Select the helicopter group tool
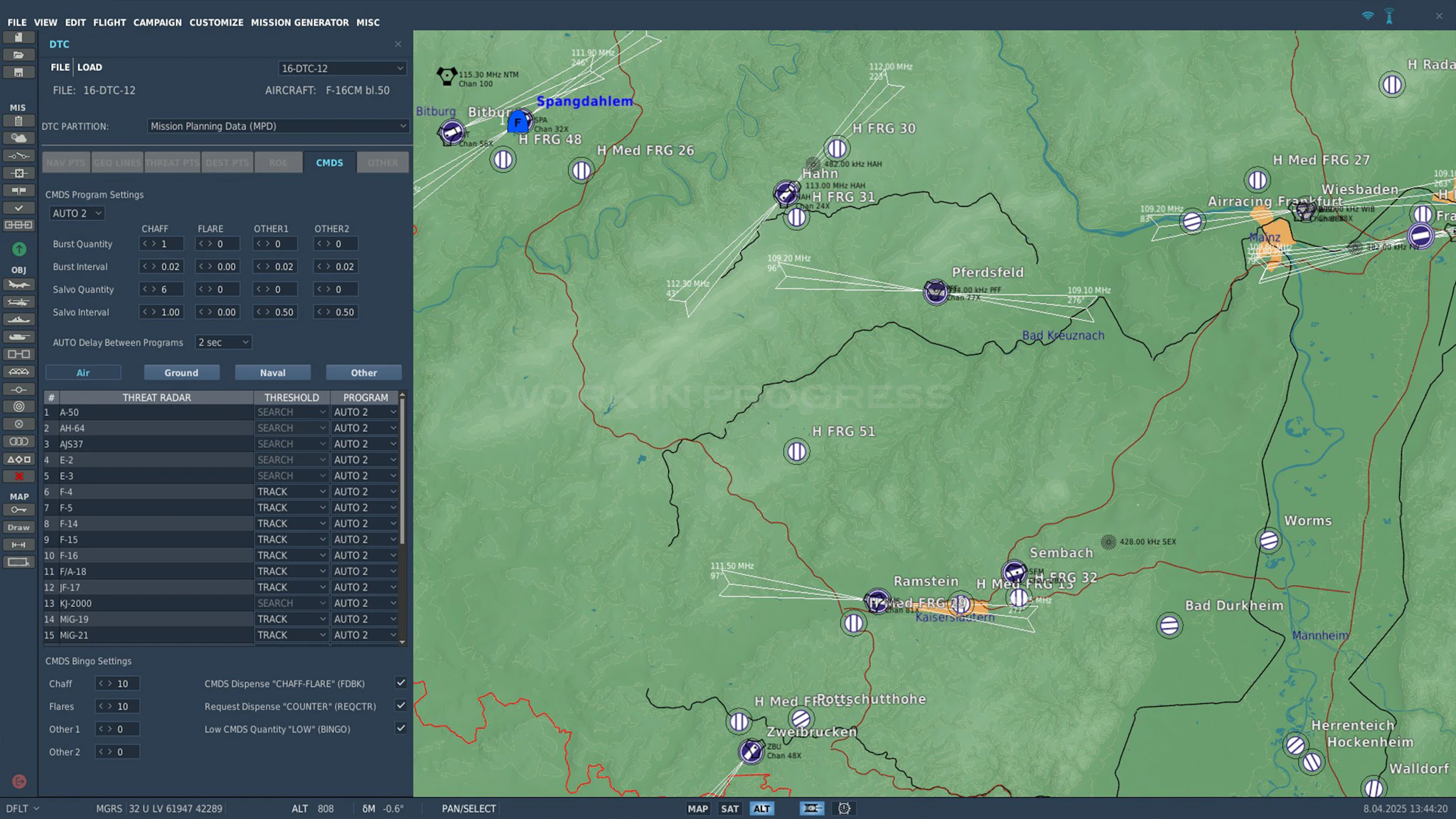 click(18, 302)
